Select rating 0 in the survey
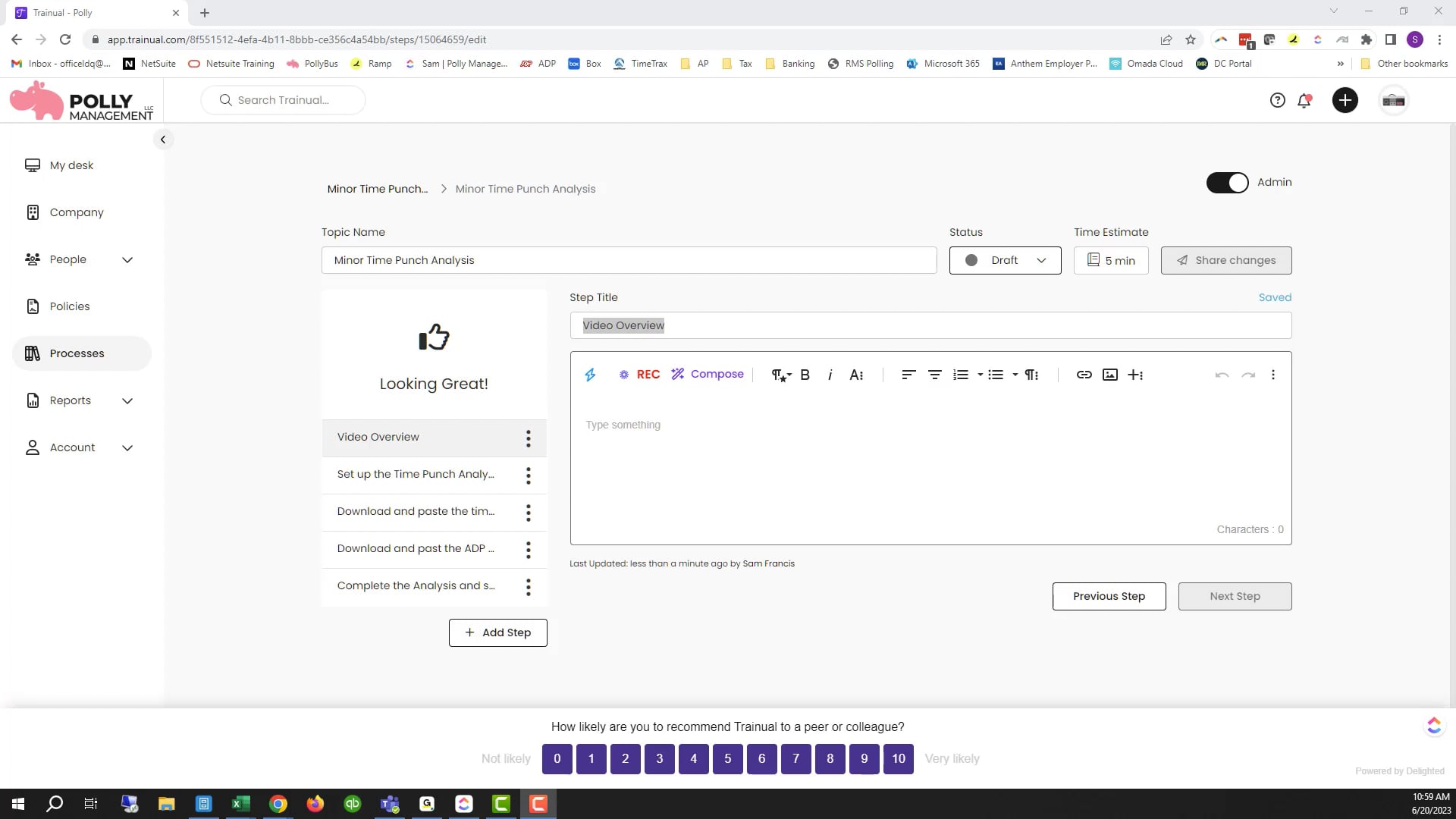 tap(557, 759)
